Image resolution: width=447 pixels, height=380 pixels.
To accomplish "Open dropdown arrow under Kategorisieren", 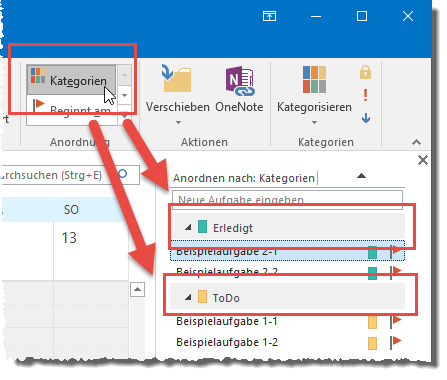I will (314, 122).
